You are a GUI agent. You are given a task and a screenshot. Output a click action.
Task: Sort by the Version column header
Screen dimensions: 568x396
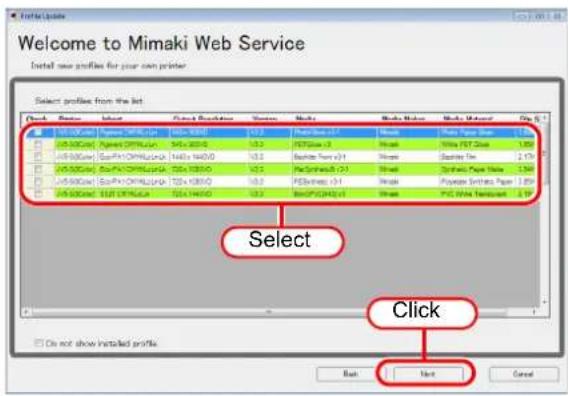pos(265,119)
